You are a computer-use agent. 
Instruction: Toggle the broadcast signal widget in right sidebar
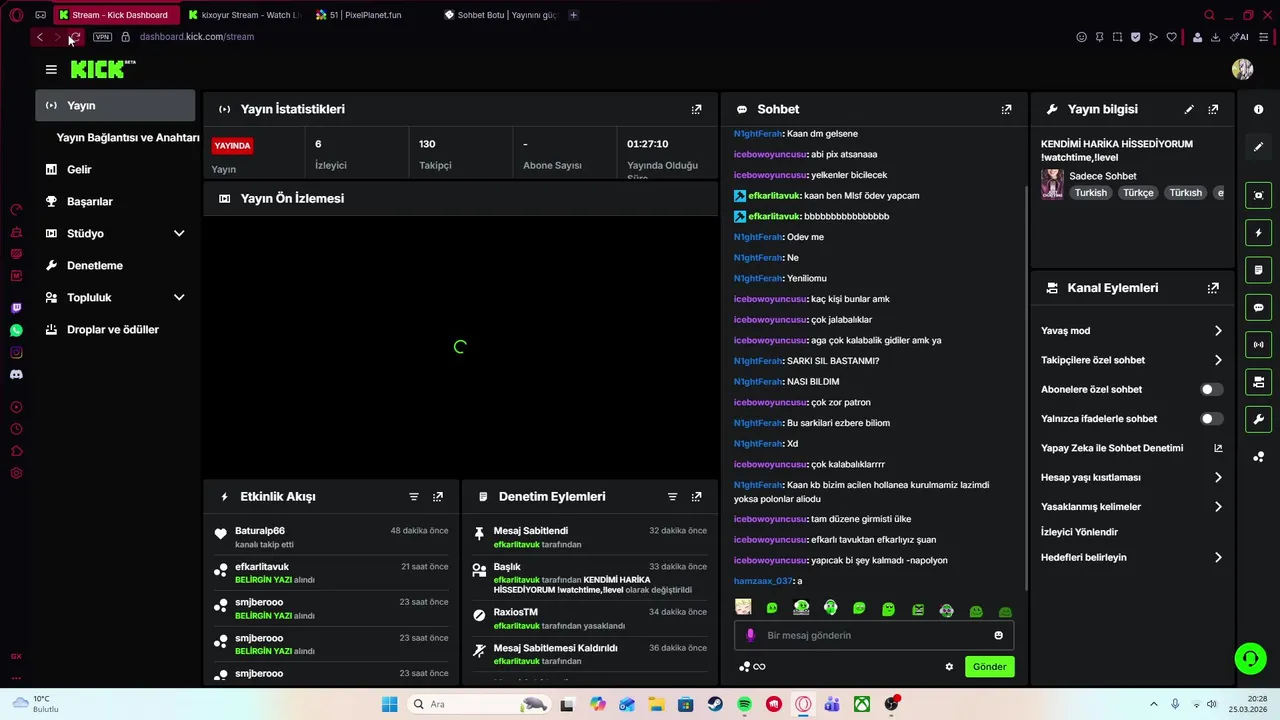click(1258, 344)
